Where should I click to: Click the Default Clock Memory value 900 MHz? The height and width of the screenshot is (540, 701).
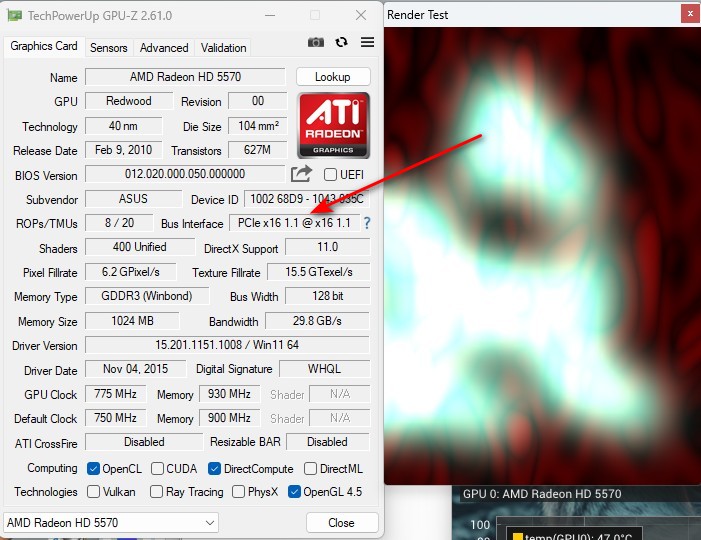[x=229, y=418]
